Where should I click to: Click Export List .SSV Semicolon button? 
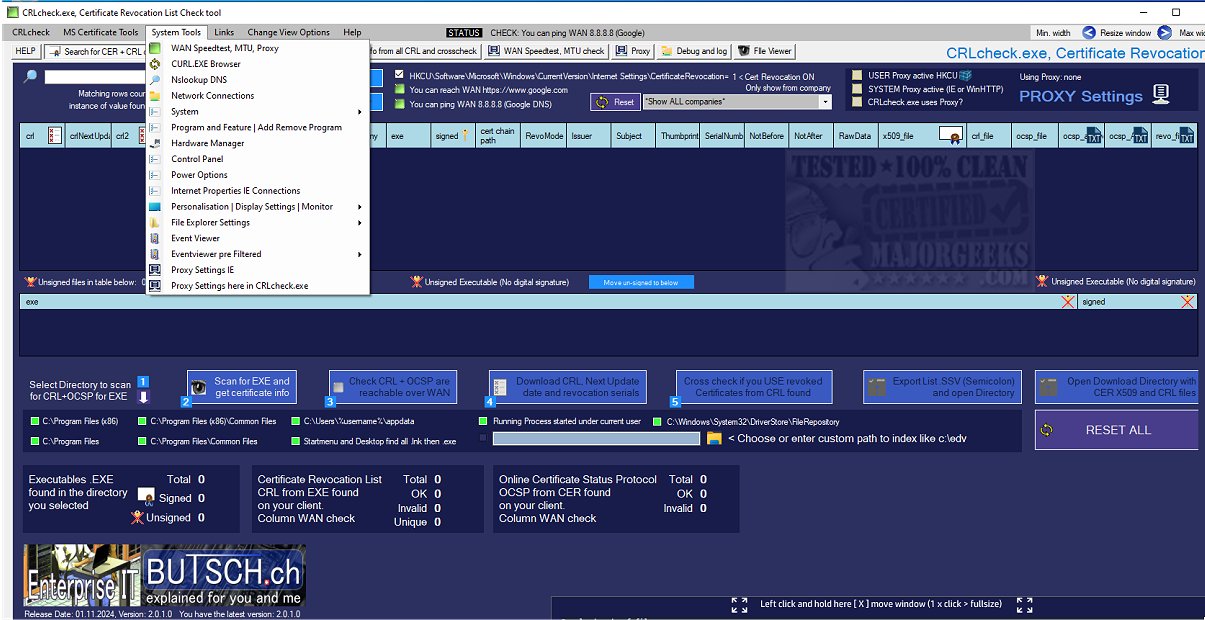943,387
